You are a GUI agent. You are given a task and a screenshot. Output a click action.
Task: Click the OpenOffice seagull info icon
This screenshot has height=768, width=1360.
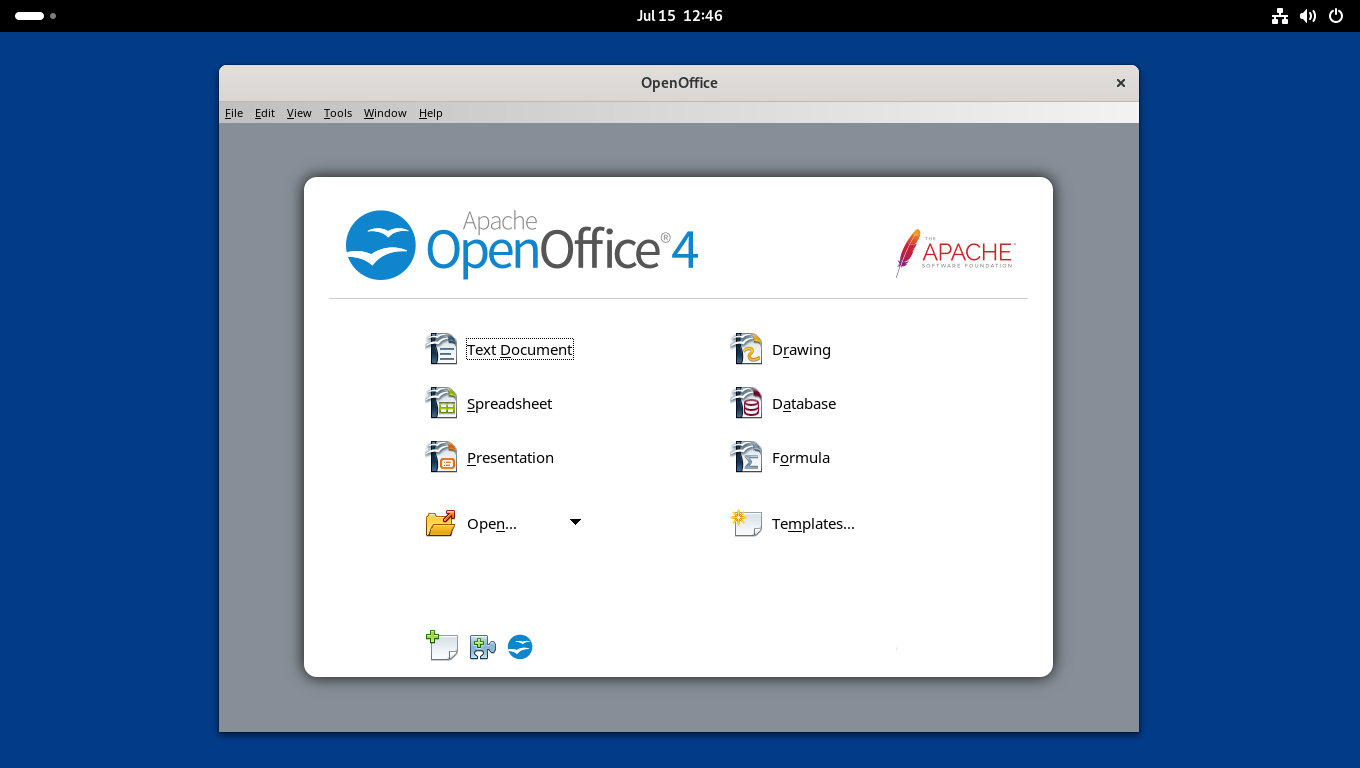point(520,647)
